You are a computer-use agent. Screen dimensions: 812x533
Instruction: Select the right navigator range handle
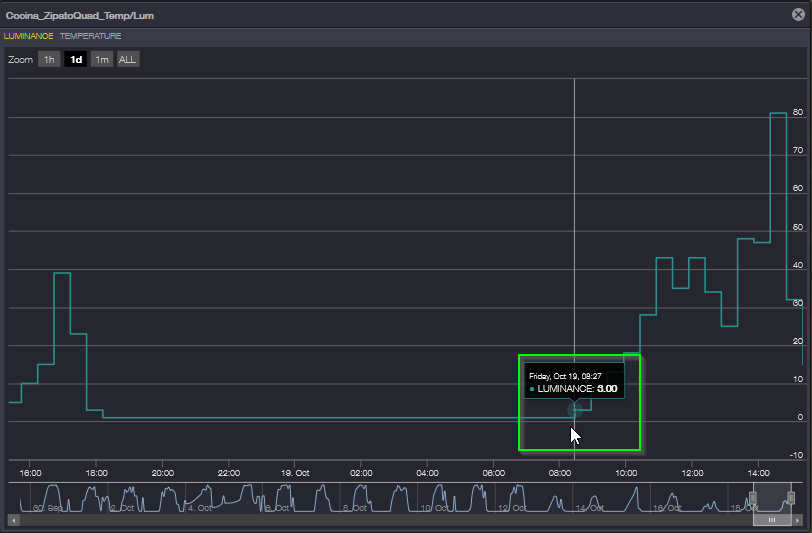tap(791, 498)
